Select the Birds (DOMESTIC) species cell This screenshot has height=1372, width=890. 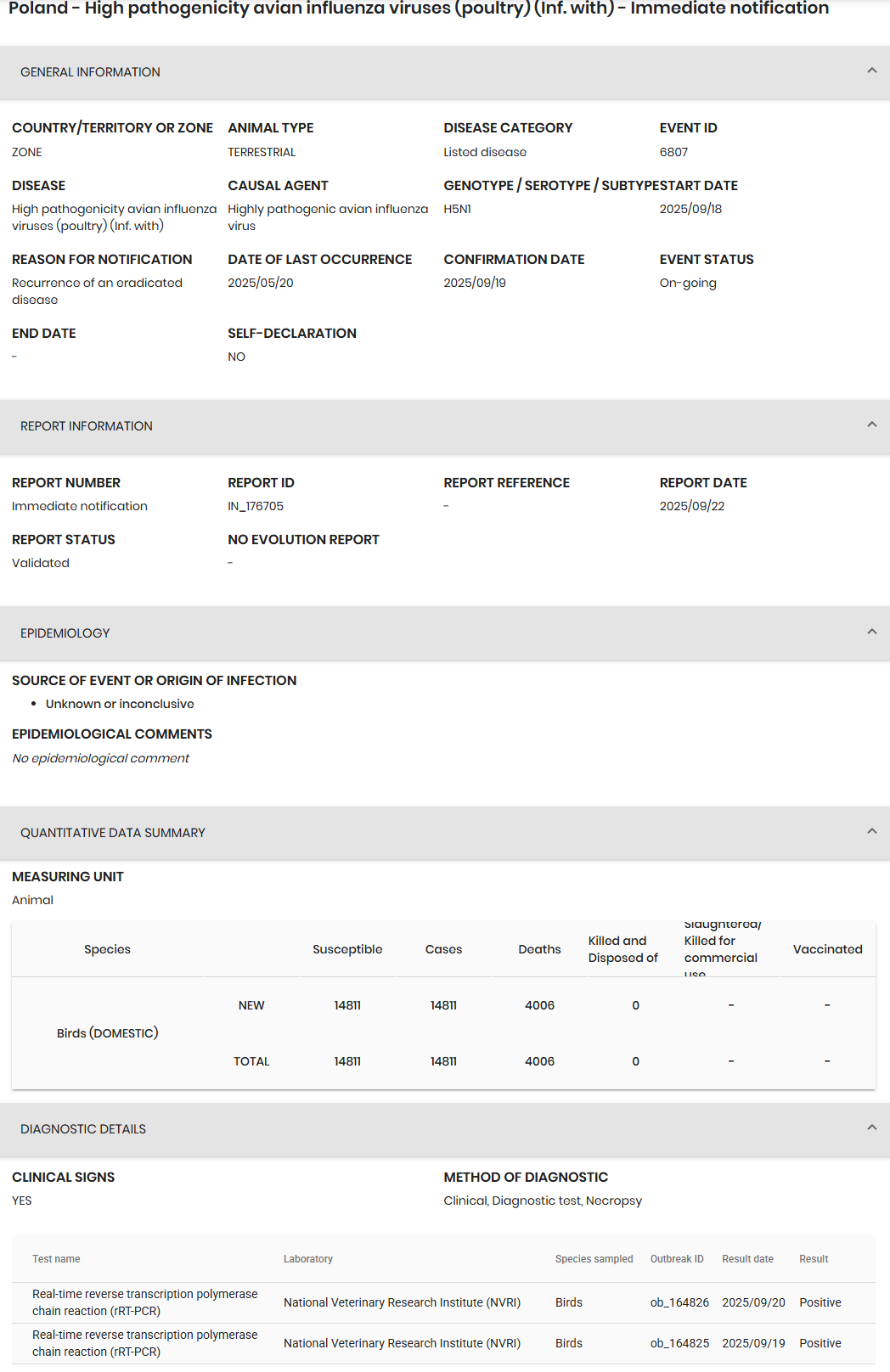click(x=108, y=1033)
